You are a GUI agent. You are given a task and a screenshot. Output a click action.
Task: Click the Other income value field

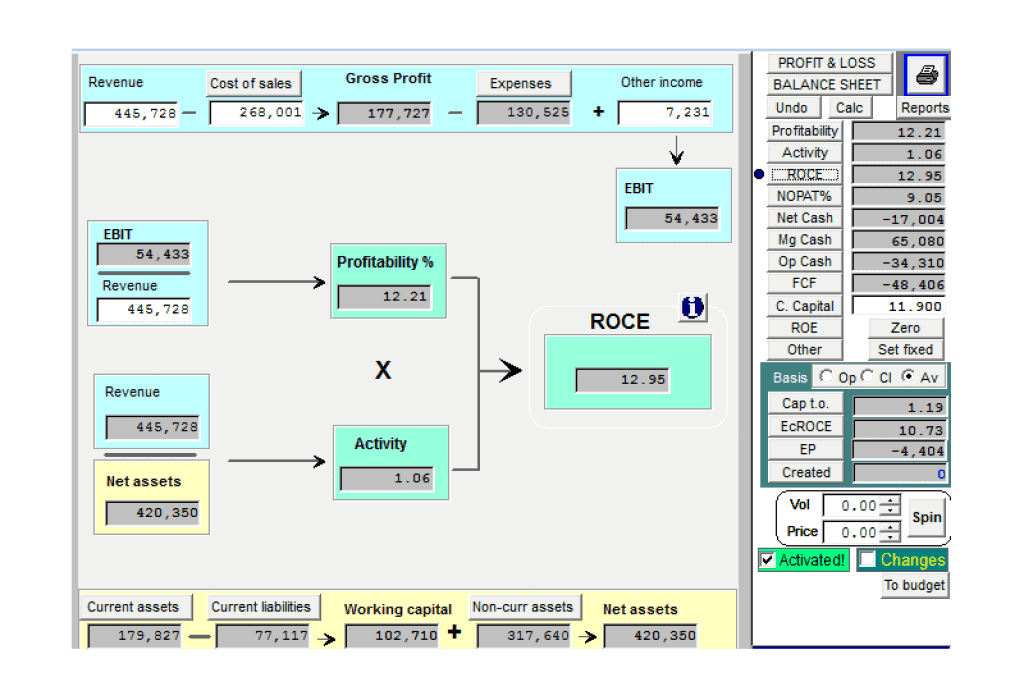point(665,113)
